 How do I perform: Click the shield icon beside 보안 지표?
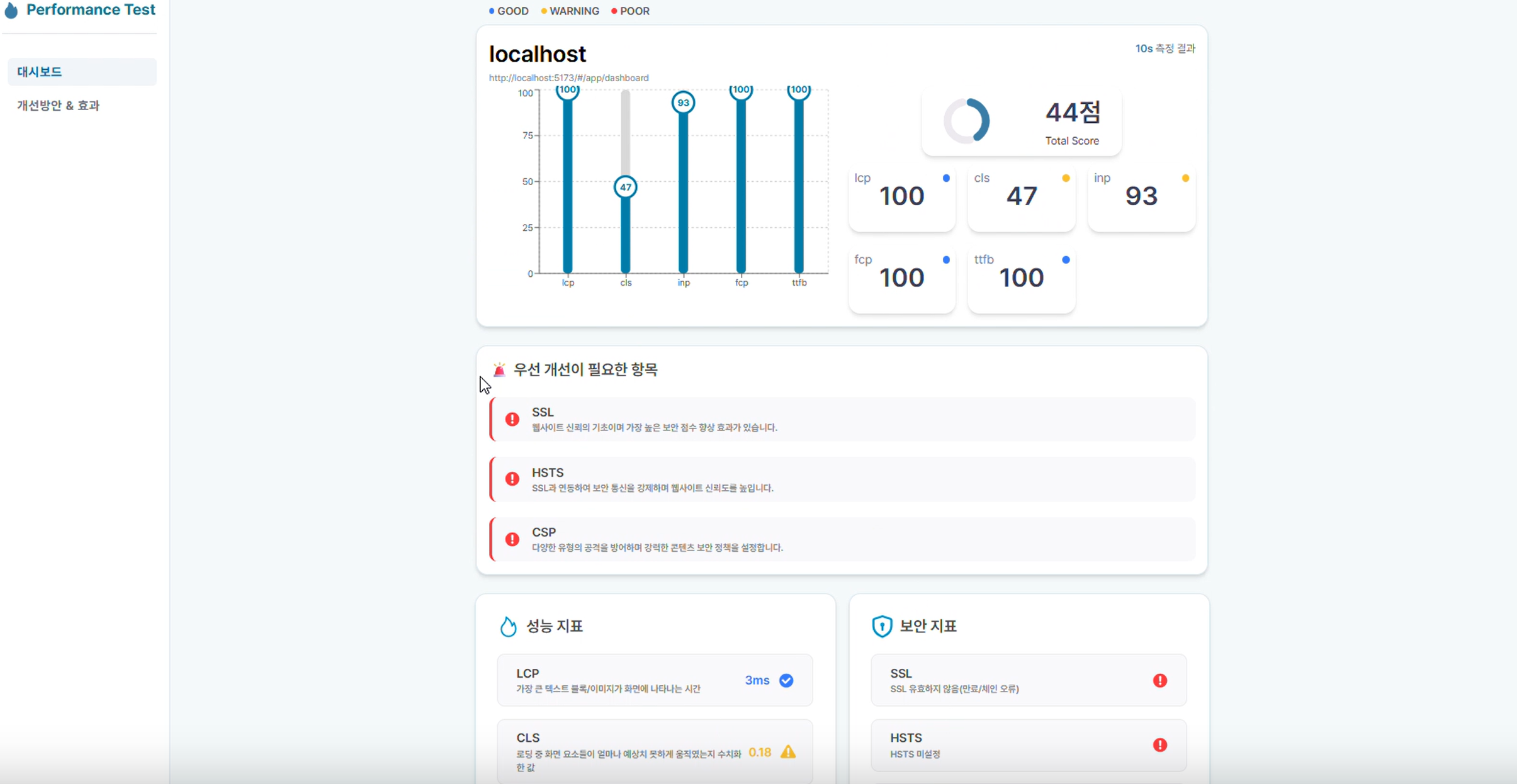tap(882, 626)
